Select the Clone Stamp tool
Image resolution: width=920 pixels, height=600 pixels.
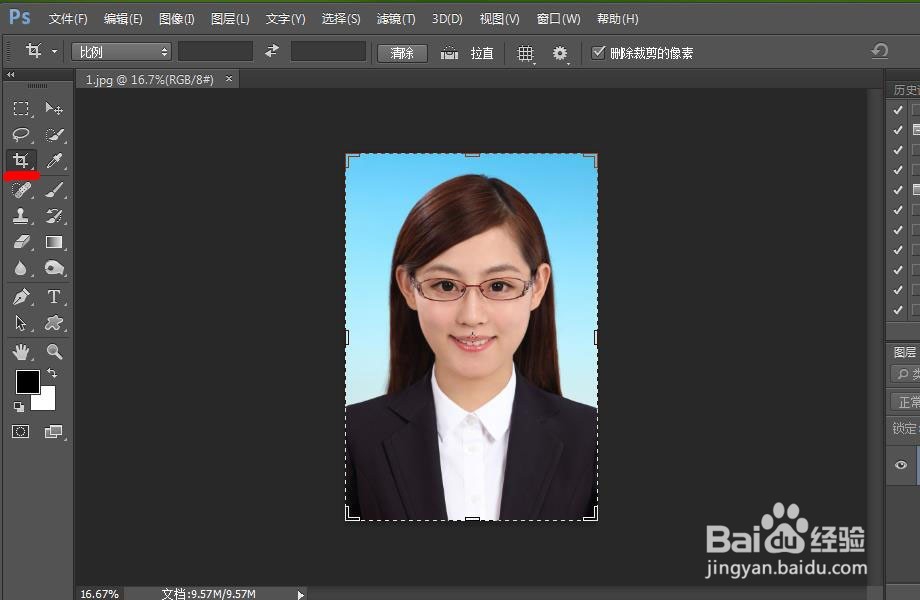coord(20,215)
